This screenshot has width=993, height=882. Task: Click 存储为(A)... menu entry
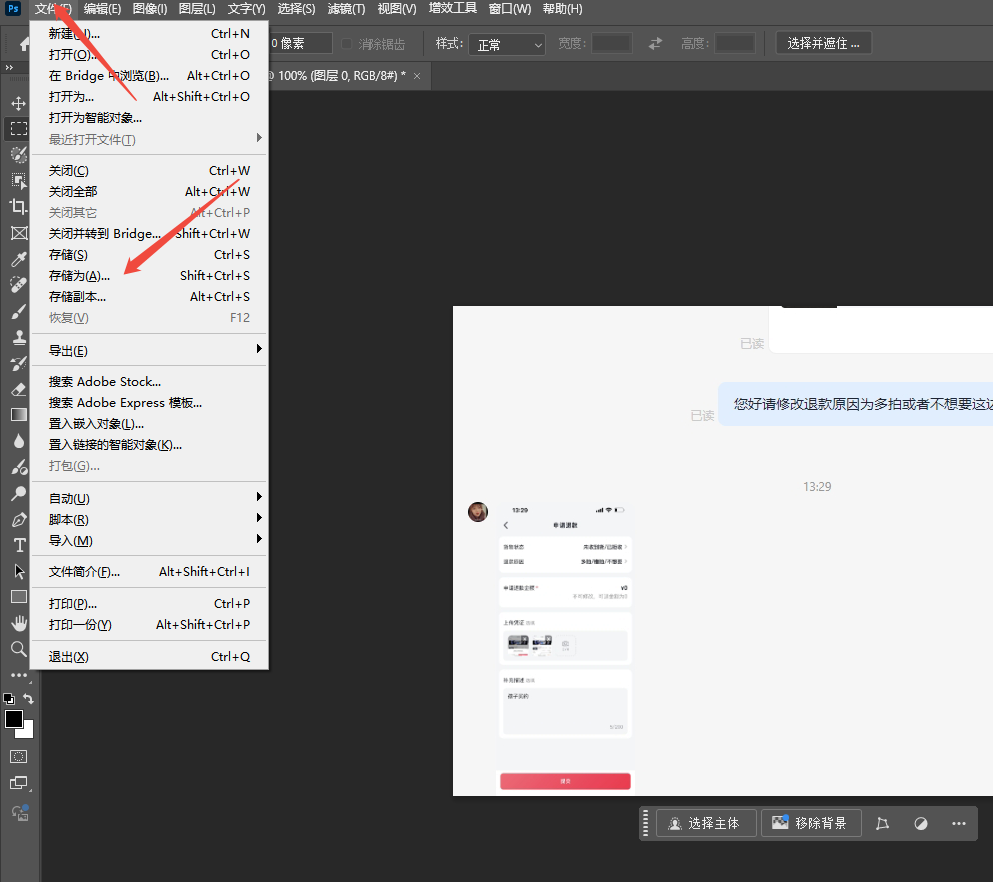pyautogui.click(x=80, y=275)
